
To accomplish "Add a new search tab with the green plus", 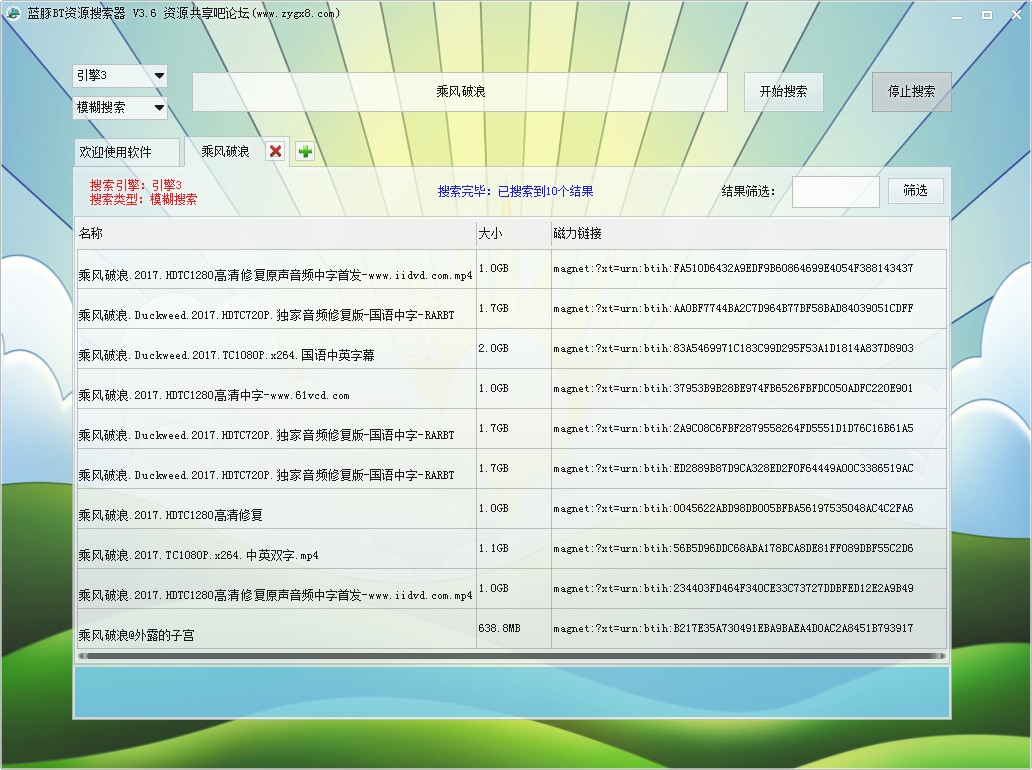I will (x=305, y=151).
